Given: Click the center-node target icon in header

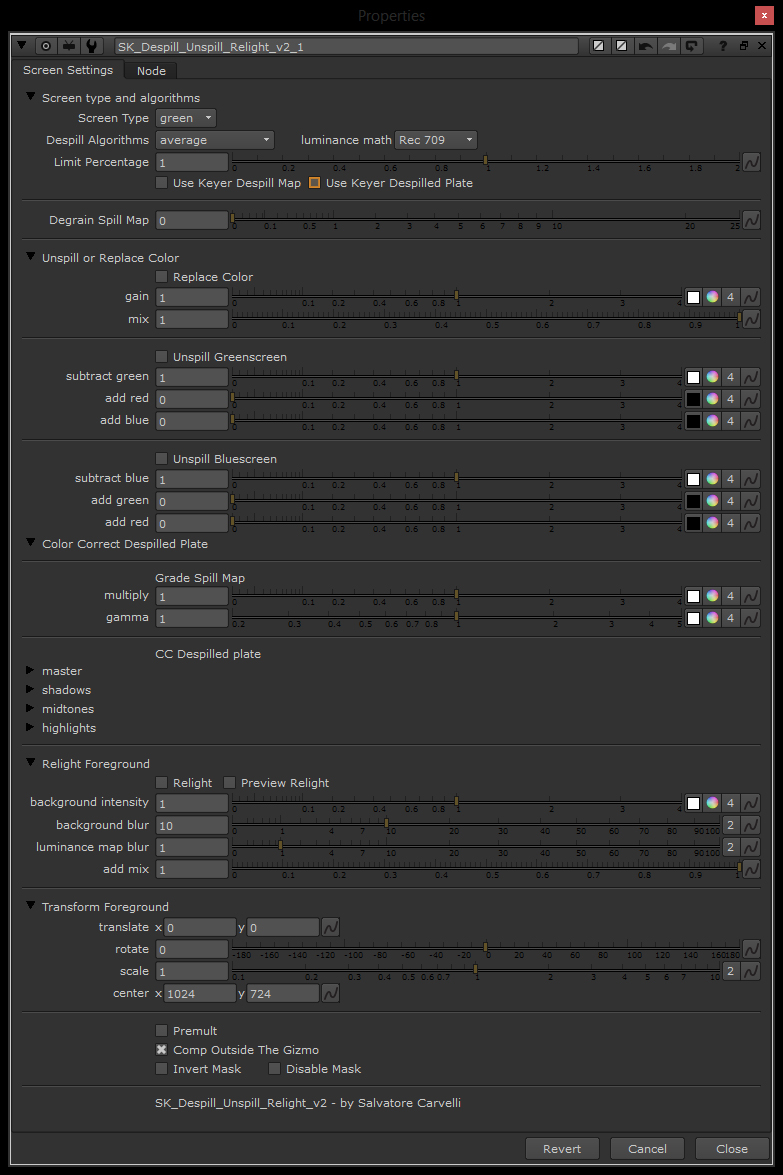Looking at the screenshot, I should click(46, 46).
